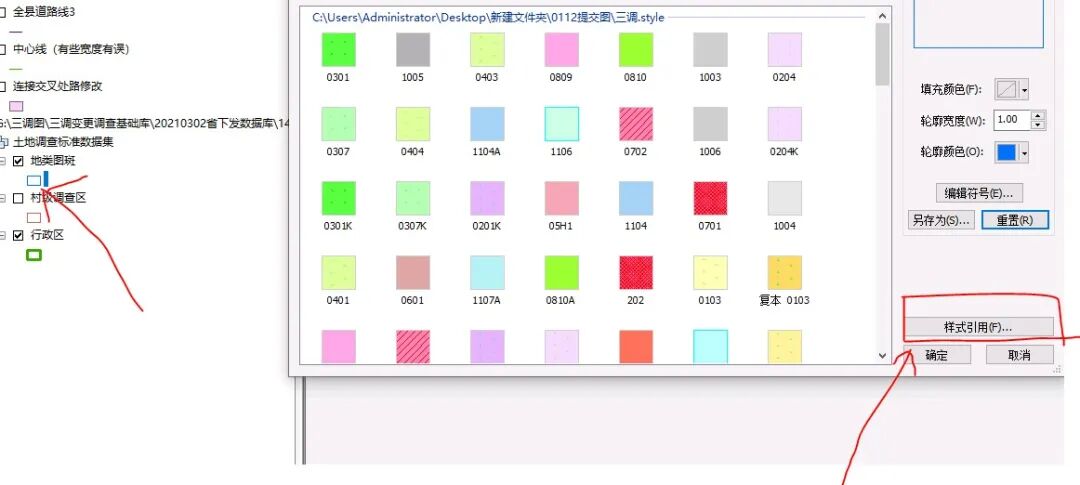Select the 0301 green symbol swatch
Viewport: 1080px width, 485px height.
338,50
